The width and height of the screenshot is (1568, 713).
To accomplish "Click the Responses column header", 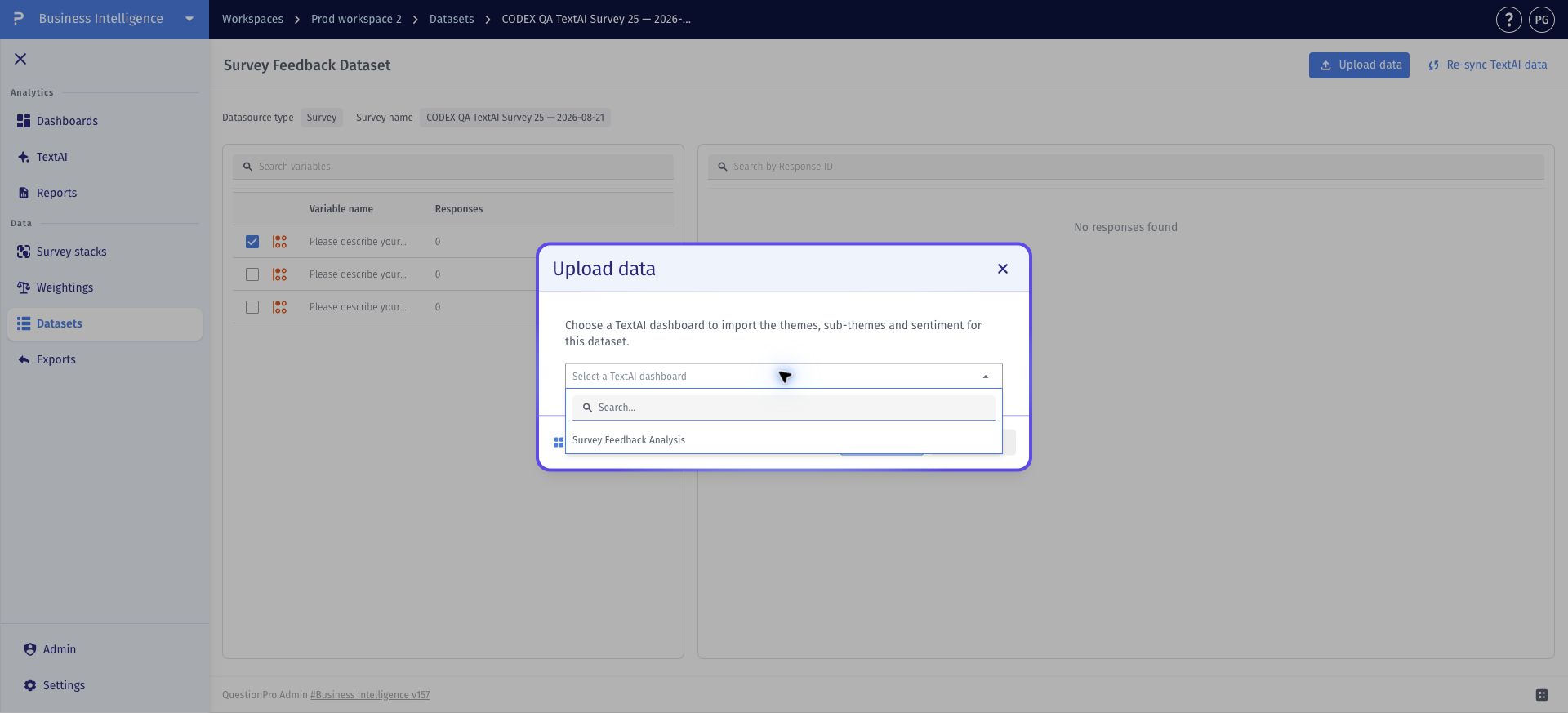I will [x=459, y=209].
